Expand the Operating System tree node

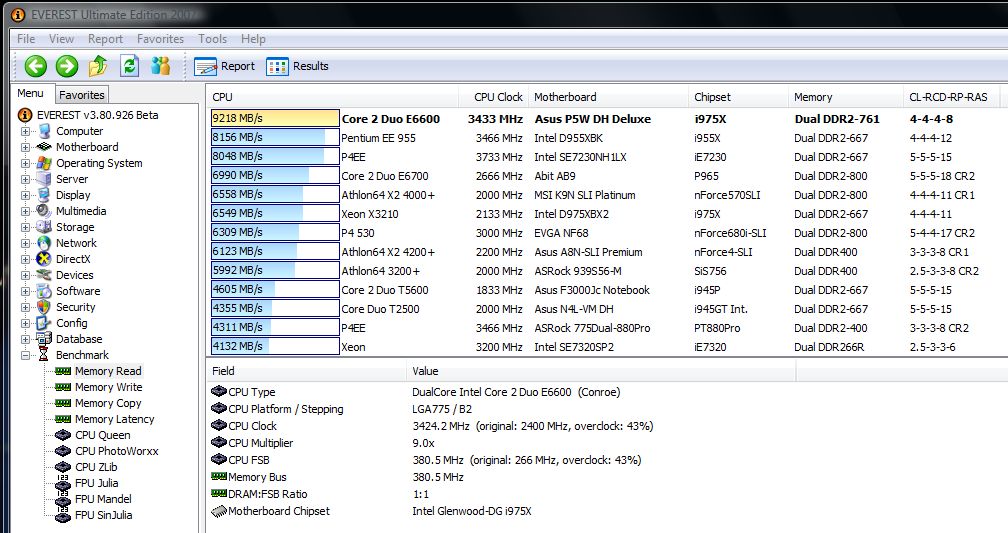(25, 163)
